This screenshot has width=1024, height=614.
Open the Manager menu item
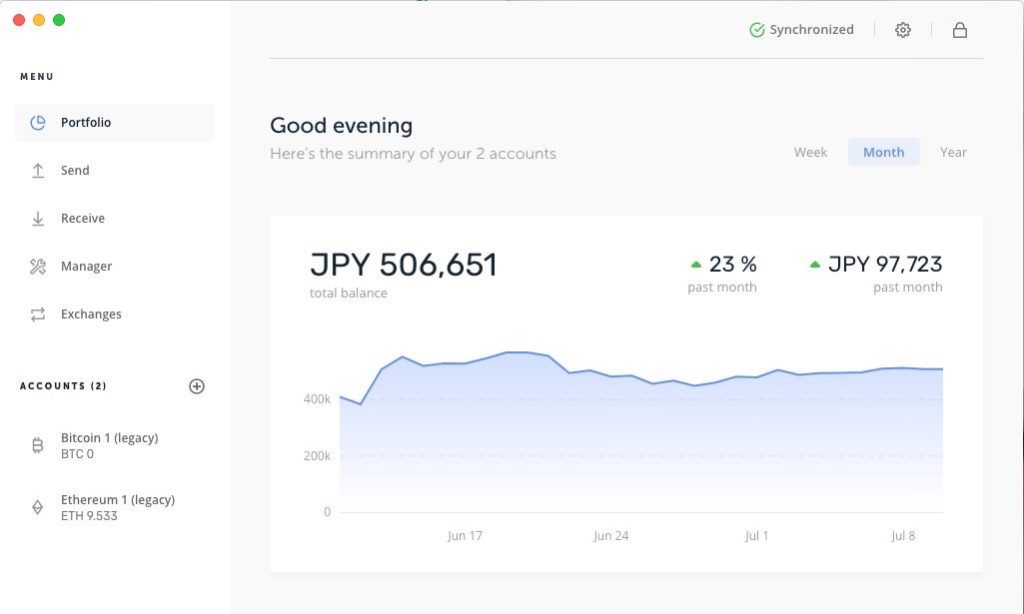click(x=87, y=267)
